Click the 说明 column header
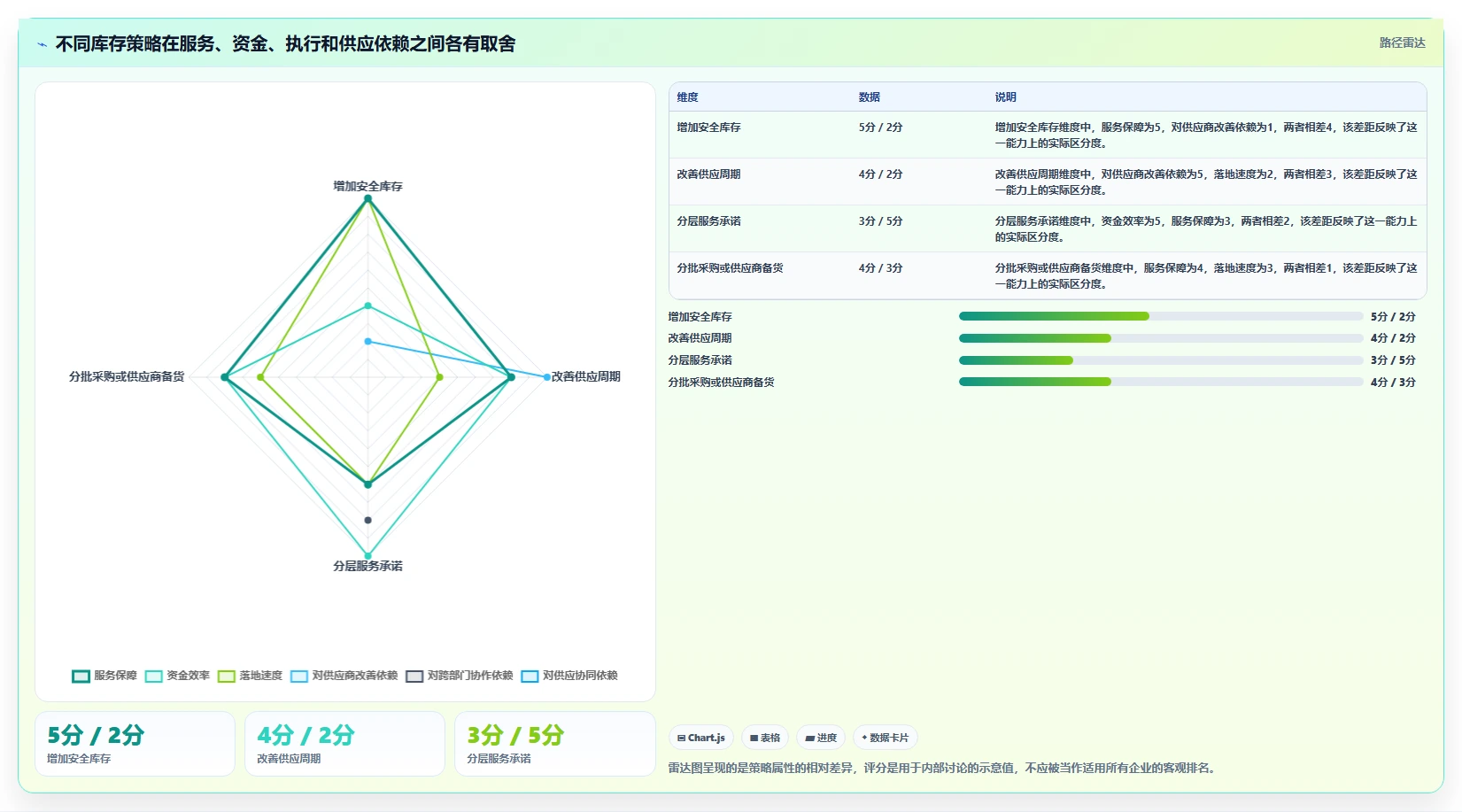Screen dimensions: 1462x812 point(1005,97)
